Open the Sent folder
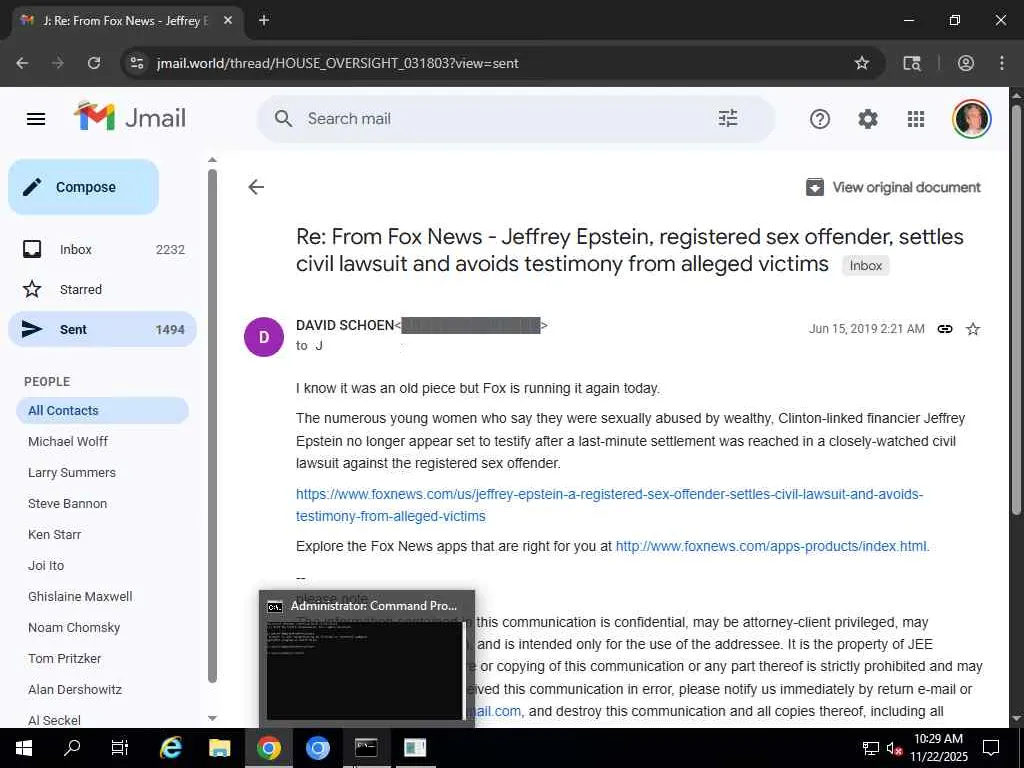This screenshot has width=1024, height=768. 103,329
